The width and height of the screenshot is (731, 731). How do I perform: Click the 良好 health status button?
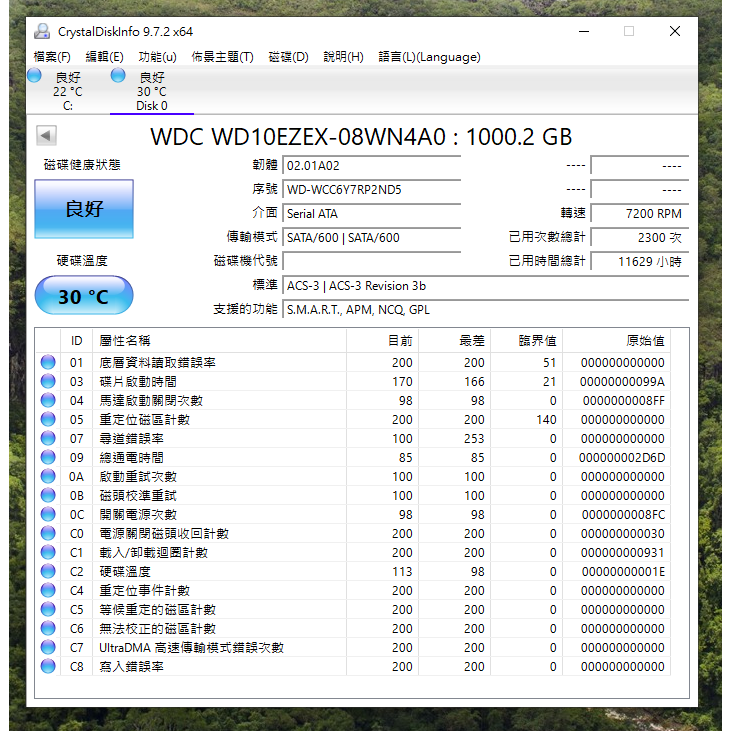click(84, 209)
